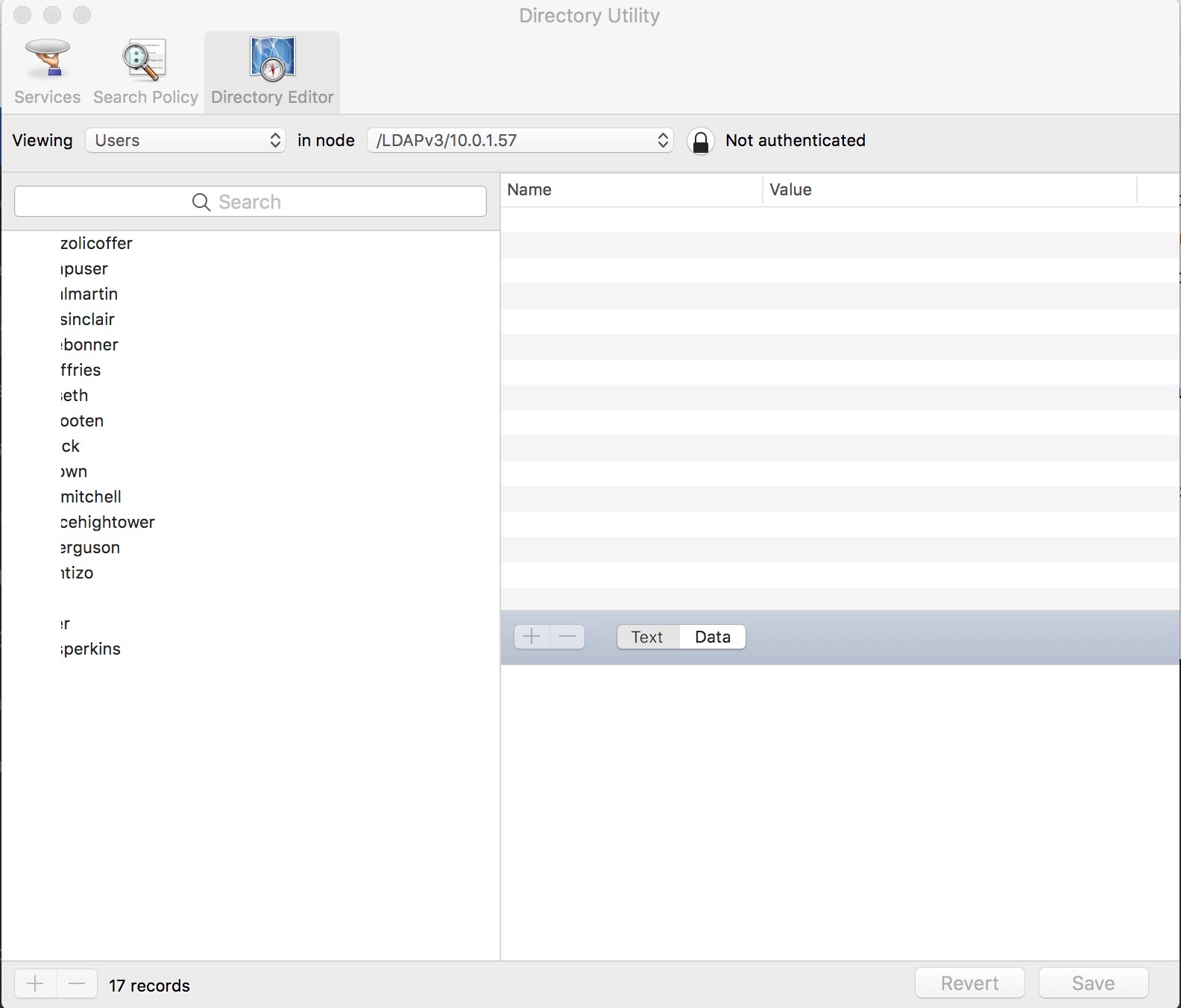
Task: Select the record ending in bonner
Action: click(251, 344)
